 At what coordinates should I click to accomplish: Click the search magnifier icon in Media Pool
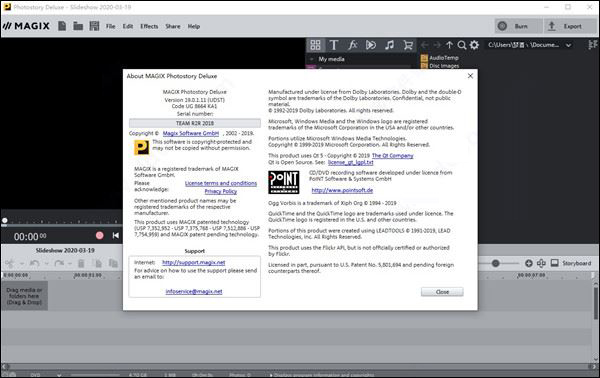pos(462,45)
